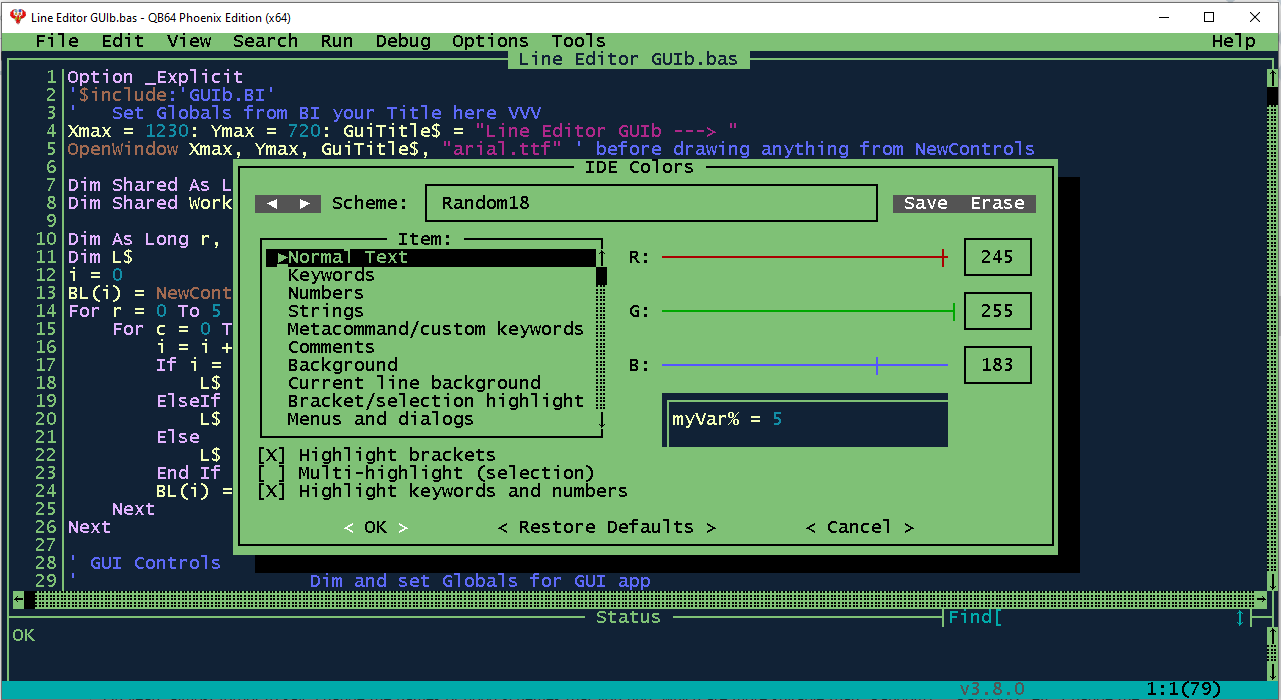This screenshot has width=1281, height=700.
Task: Toggle Highlight keywords and numbers checkbox
Action: [x=271, y=491]
